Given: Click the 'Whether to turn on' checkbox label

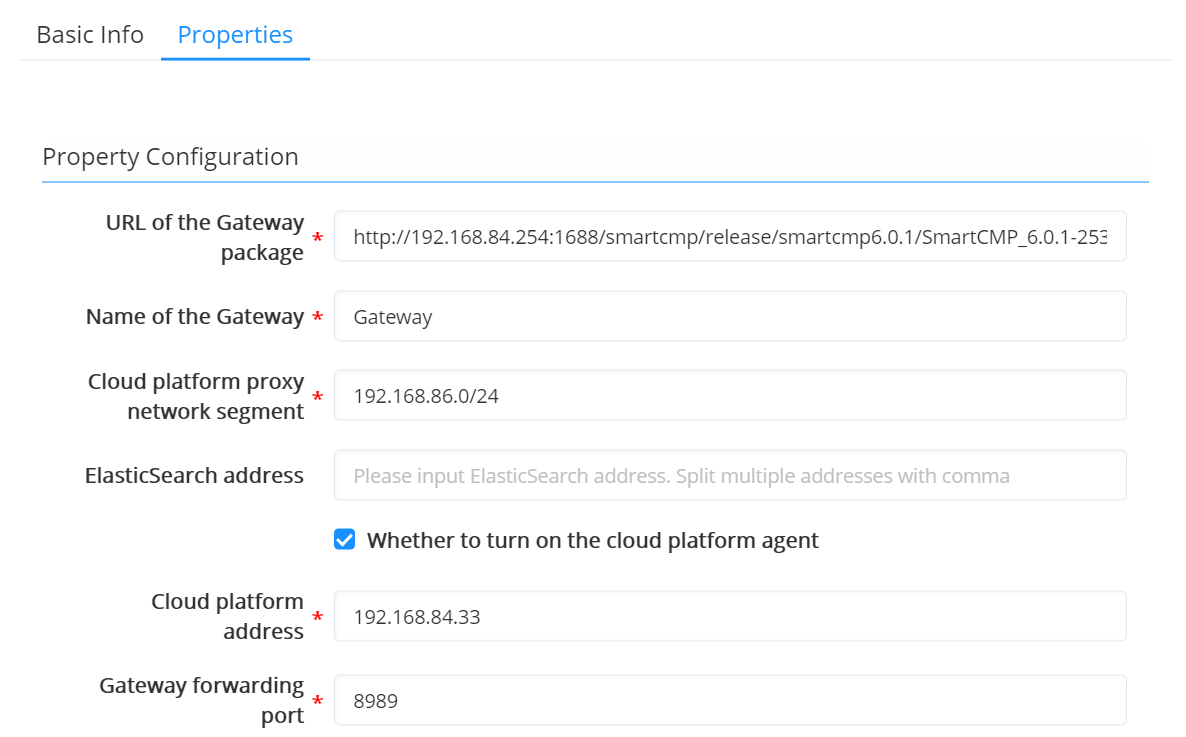Looking at the screenshot, I should [x=594, y=540].
